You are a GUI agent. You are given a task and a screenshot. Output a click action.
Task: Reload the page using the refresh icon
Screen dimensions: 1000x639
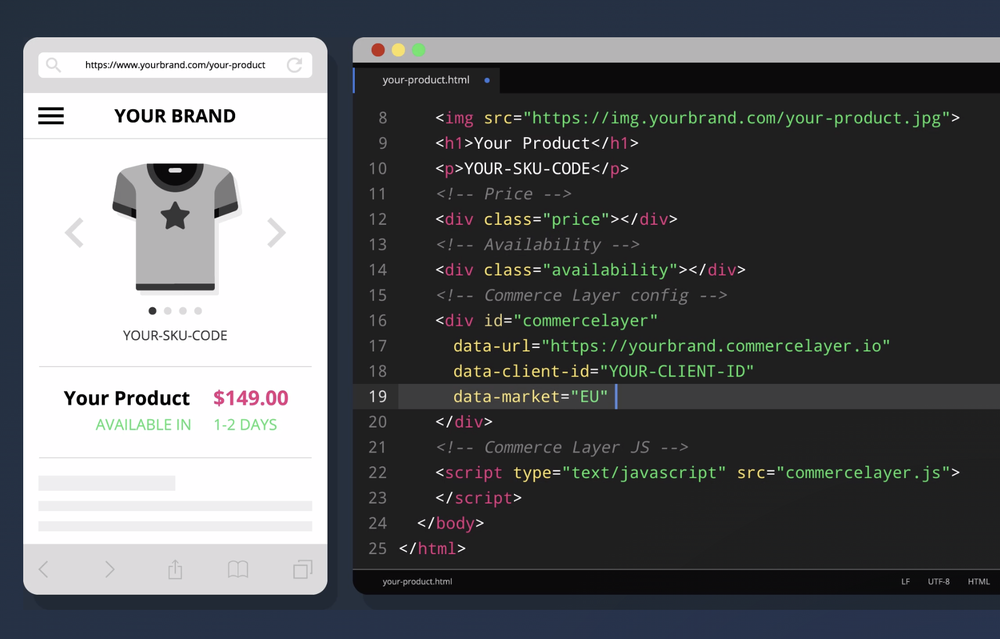coord(295,64)
